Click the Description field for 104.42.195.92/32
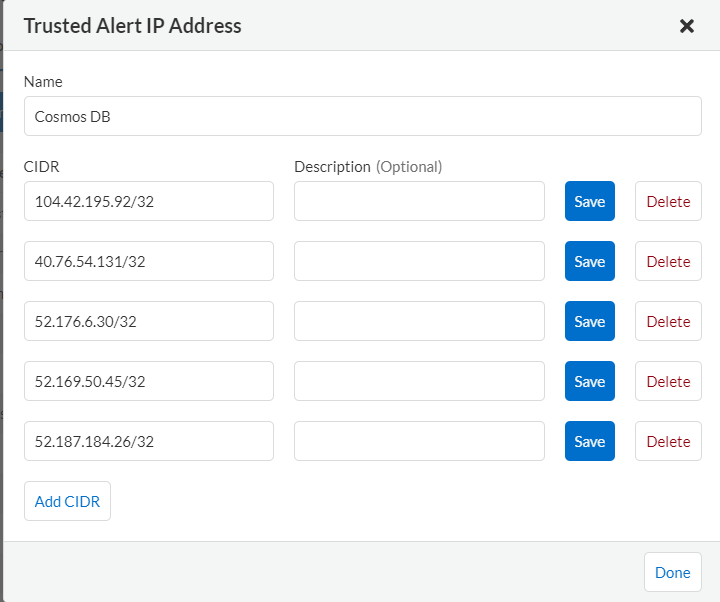This screenshot has height=602, width=720. point(419,201)
